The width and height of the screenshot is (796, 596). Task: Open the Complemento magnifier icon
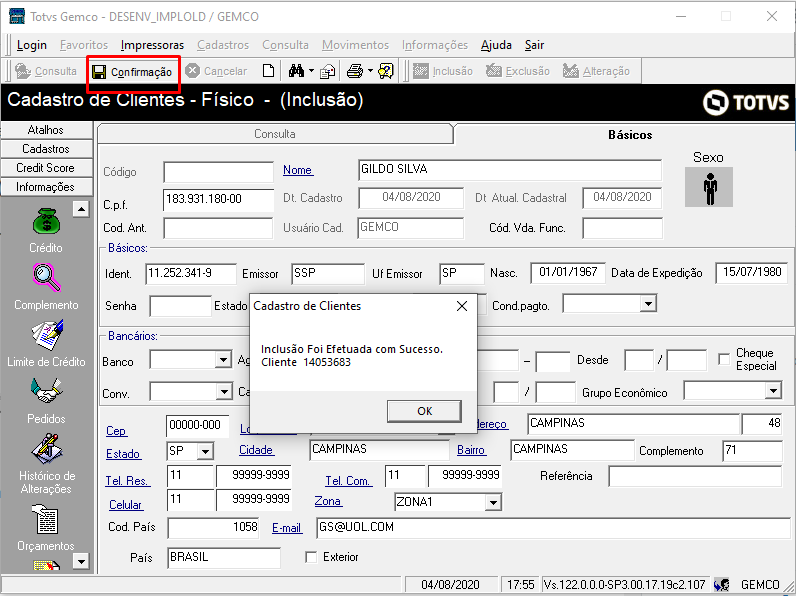(47, 277)
